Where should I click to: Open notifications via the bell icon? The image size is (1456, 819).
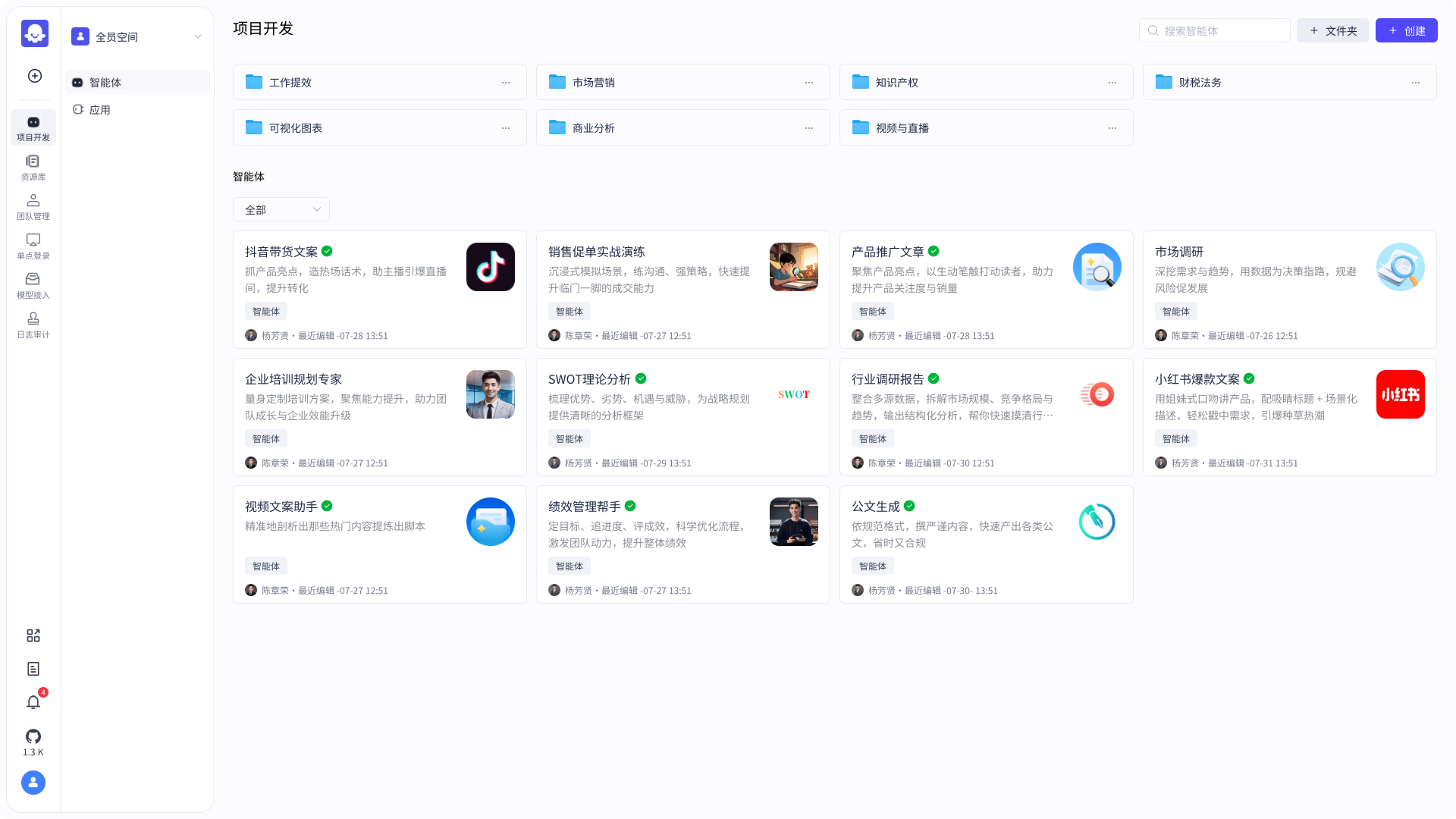(x=33, y=702)
